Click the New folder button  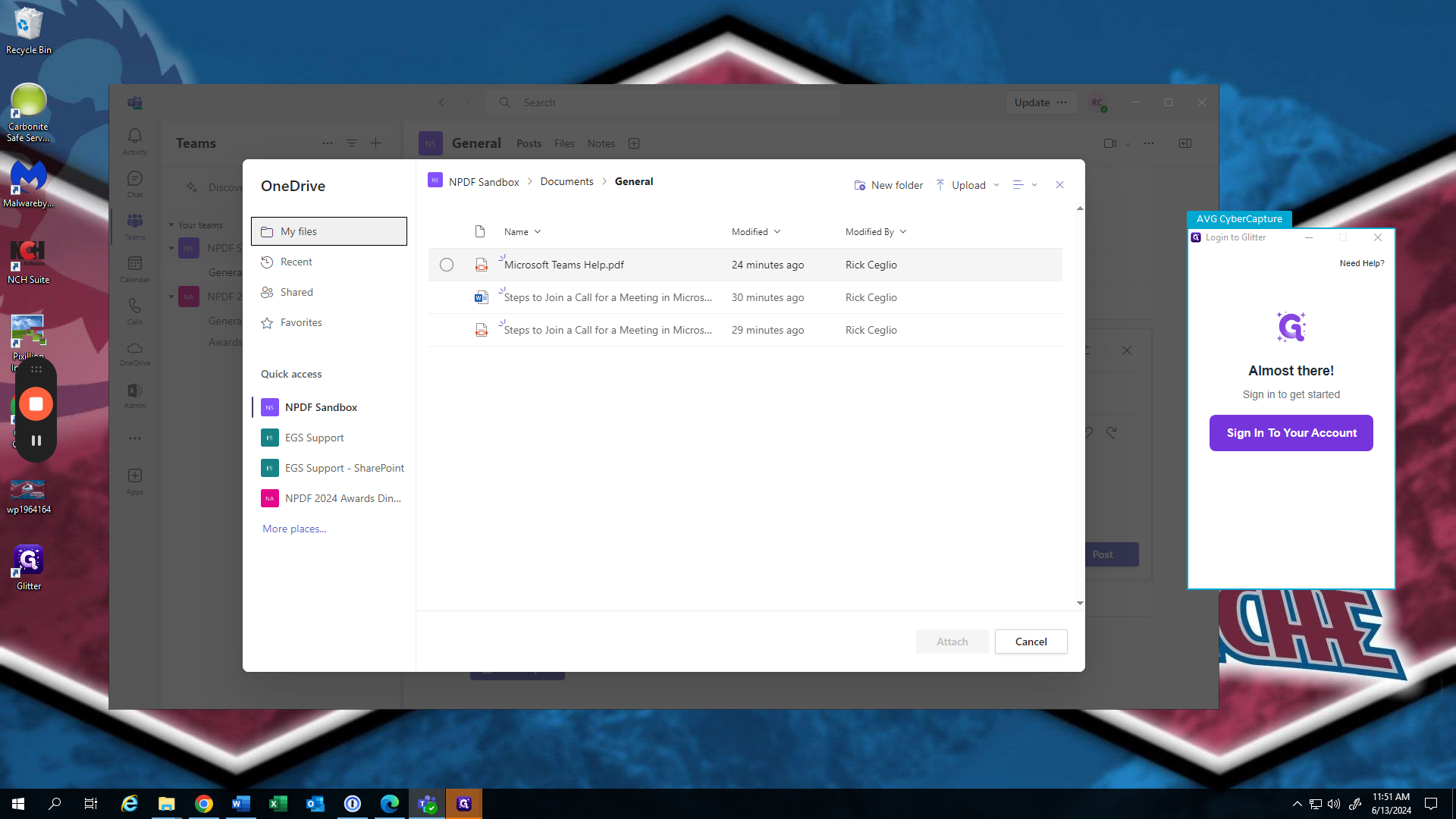coord(889,185)
